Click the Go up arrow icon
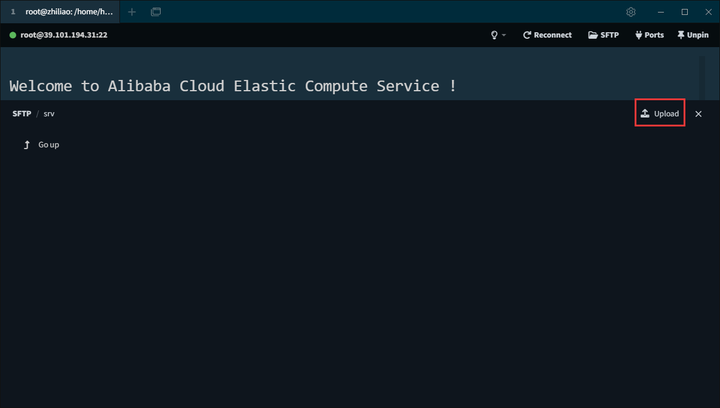720x408 pixels. (27, 145)
